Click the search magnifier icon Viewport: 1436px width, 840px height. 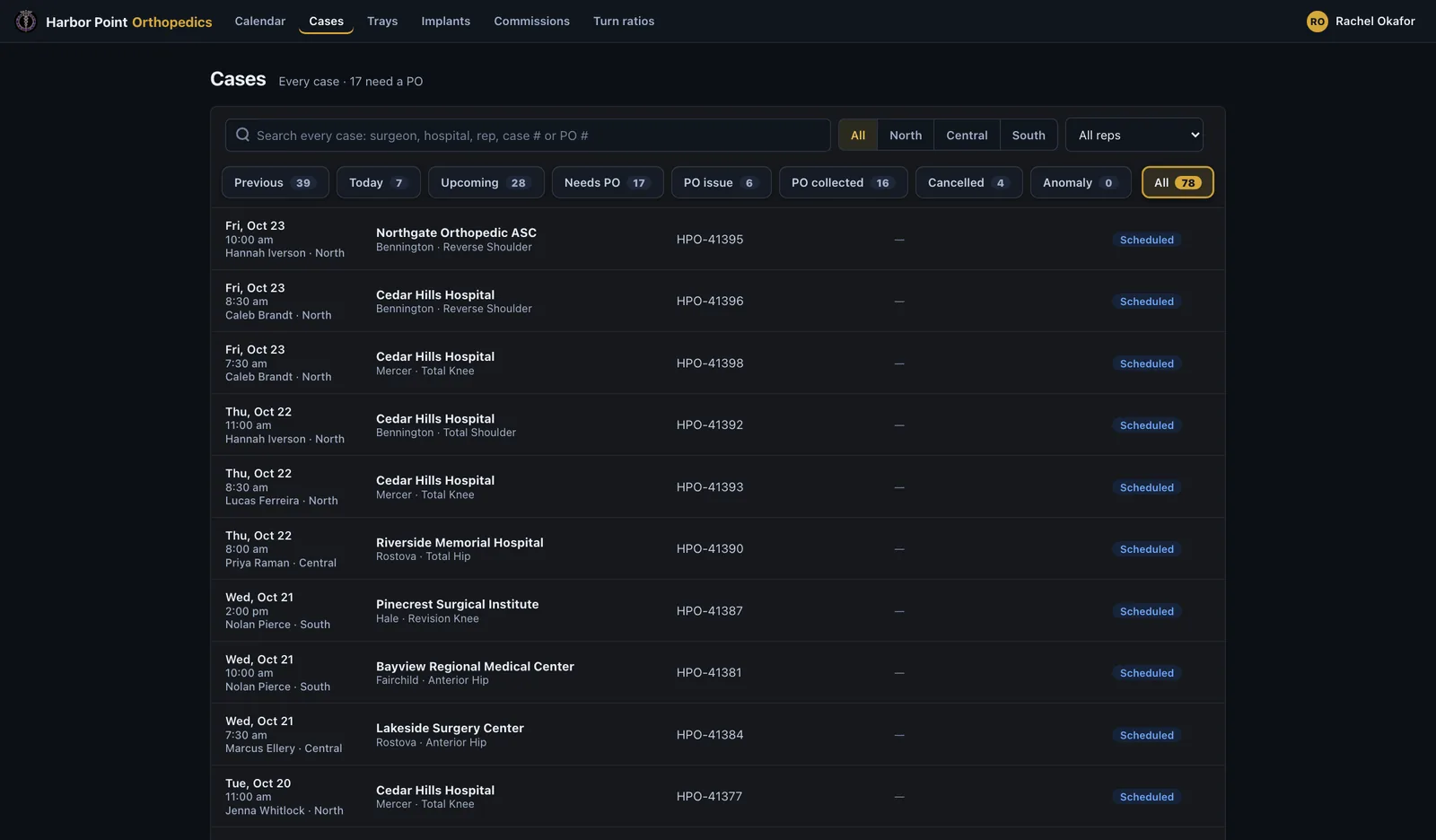[242, 135]
